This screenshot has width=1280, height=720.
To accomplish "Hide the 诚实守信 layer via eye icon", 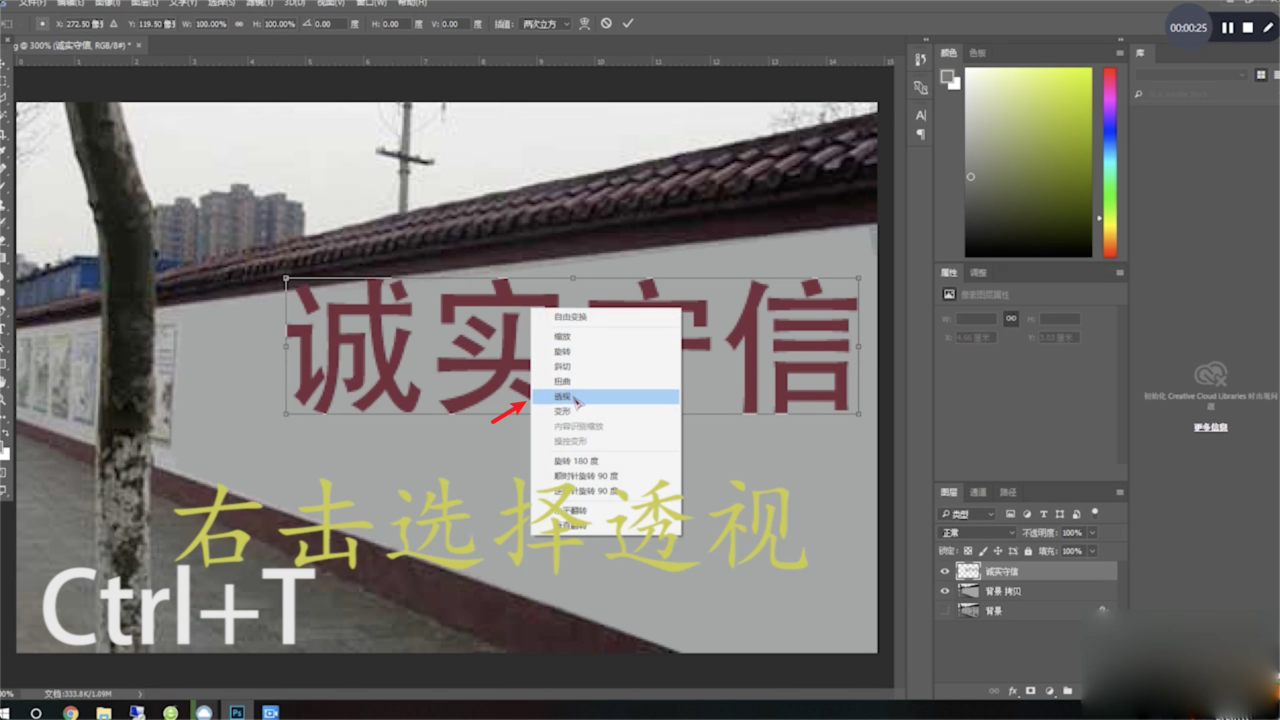I will [945, 571].
